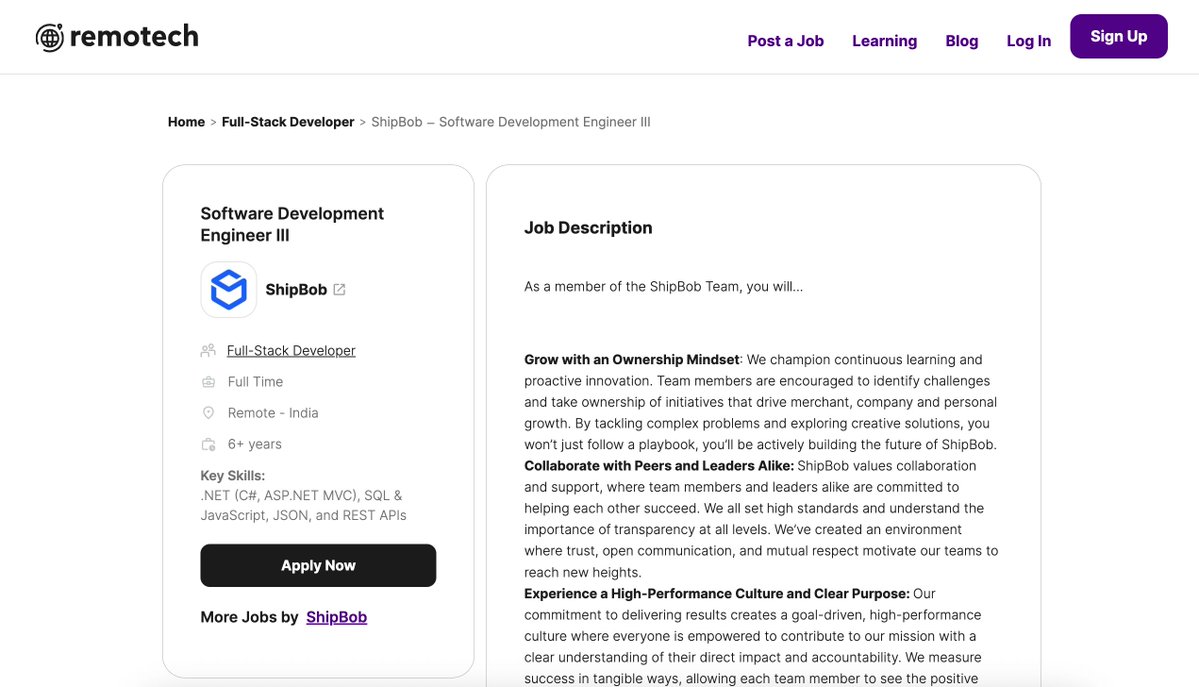Open the Home breadcrumb link
This screenshot has height=687, width=1199.
point(186,120)
